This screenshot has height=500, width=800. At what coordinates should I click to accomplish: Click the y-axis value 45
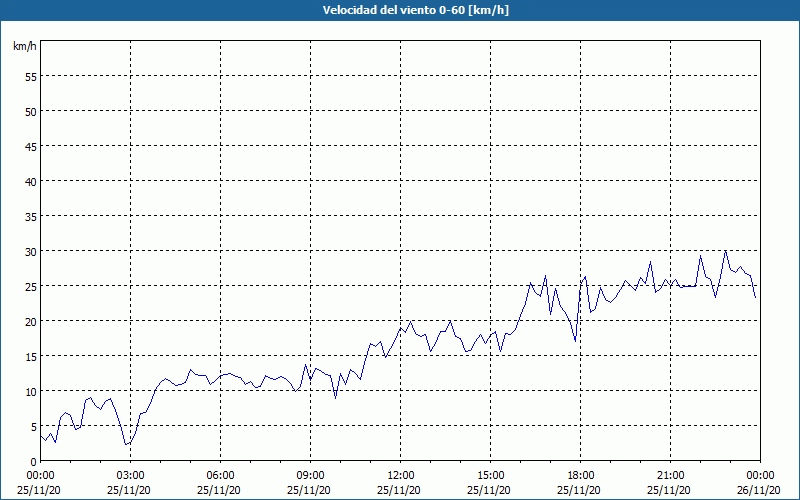pyautogui.click(x=31, y=147)
